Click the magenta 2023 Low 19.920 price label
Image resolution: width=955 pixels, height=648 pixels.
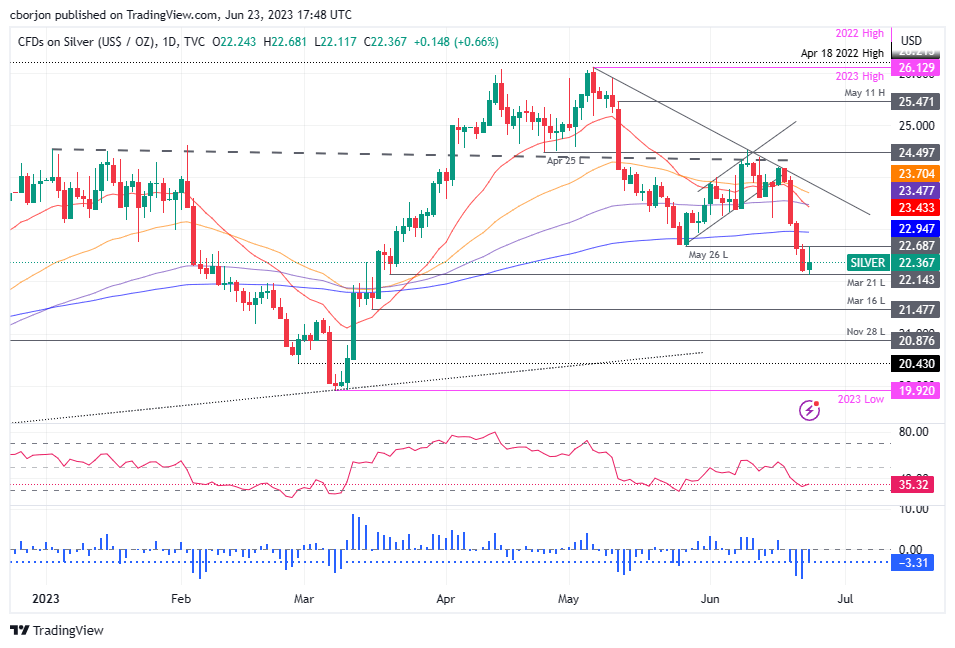tap(915, 391)
